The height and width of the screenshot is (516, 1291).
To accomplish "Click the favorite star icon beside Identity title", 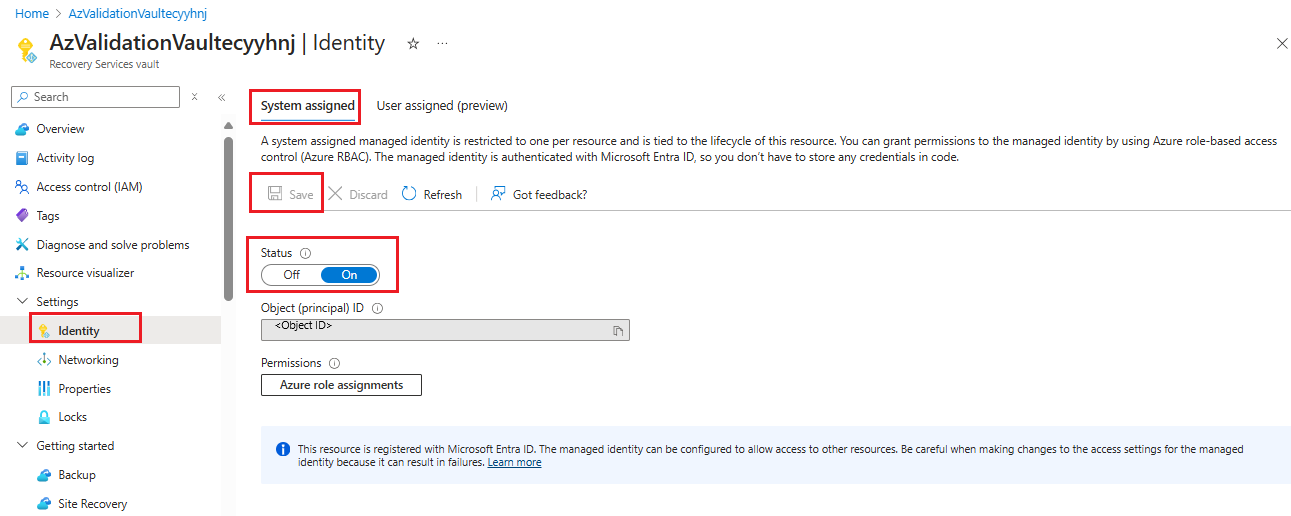I will [413, 44].
